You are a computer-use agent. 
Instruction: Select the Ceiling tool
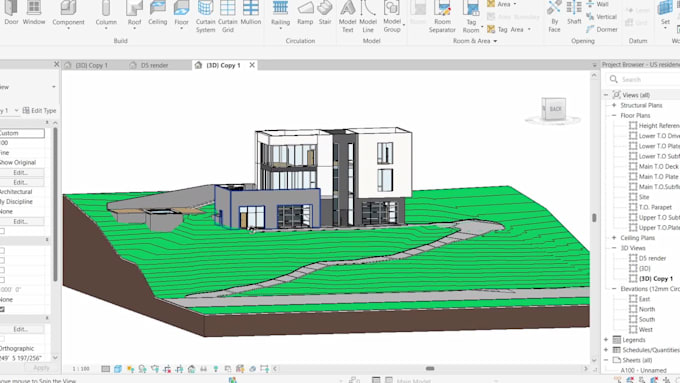[157, 13]
